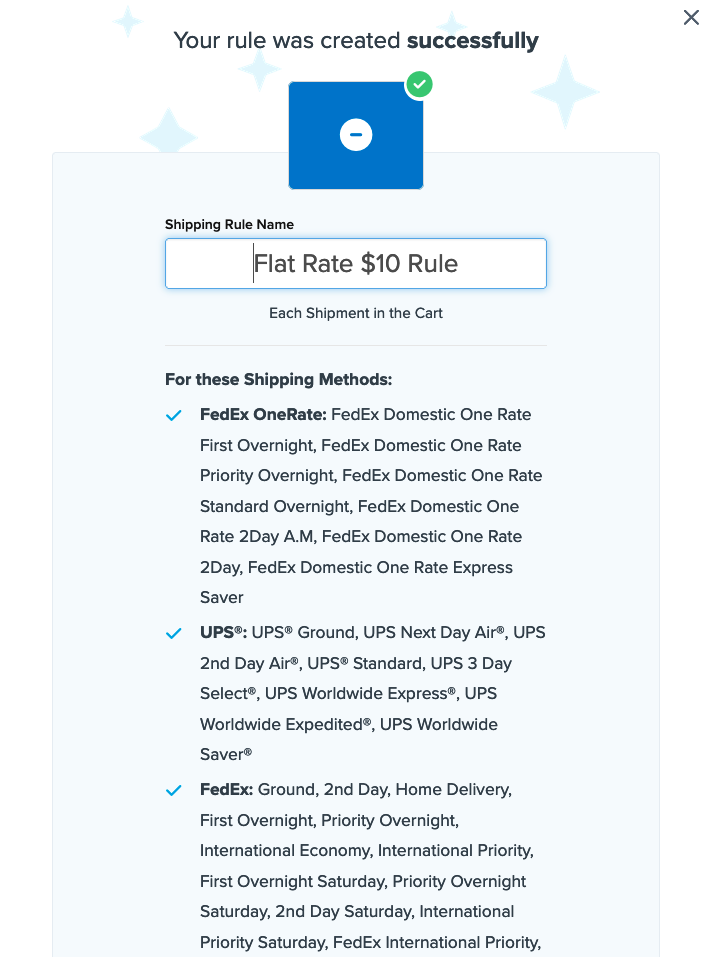Click the bold FedEx OneRate label
The height and width of the screenshot is (957, 709).
263,415
